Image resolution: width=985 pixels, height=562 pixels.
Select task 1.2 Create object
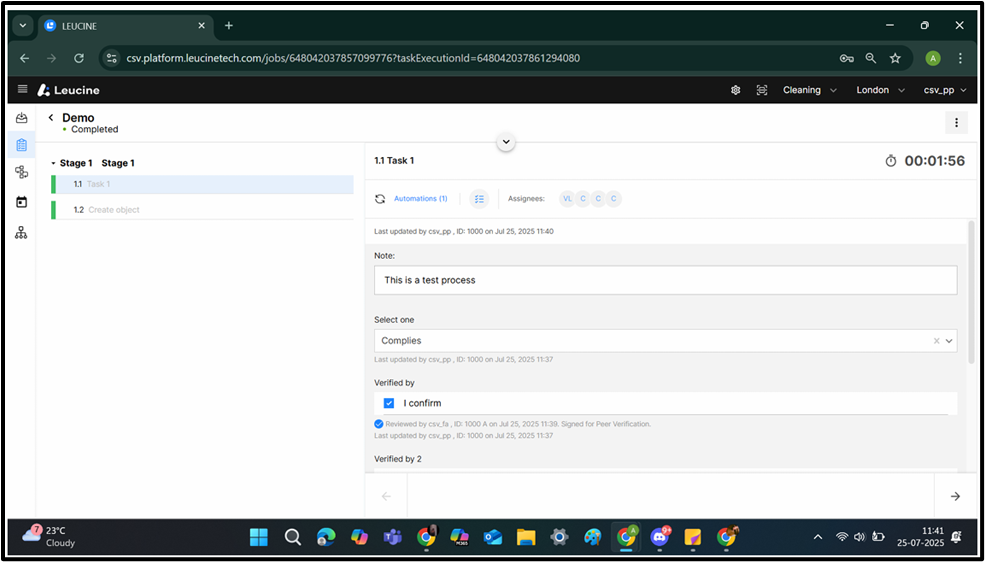coord(113,210)
